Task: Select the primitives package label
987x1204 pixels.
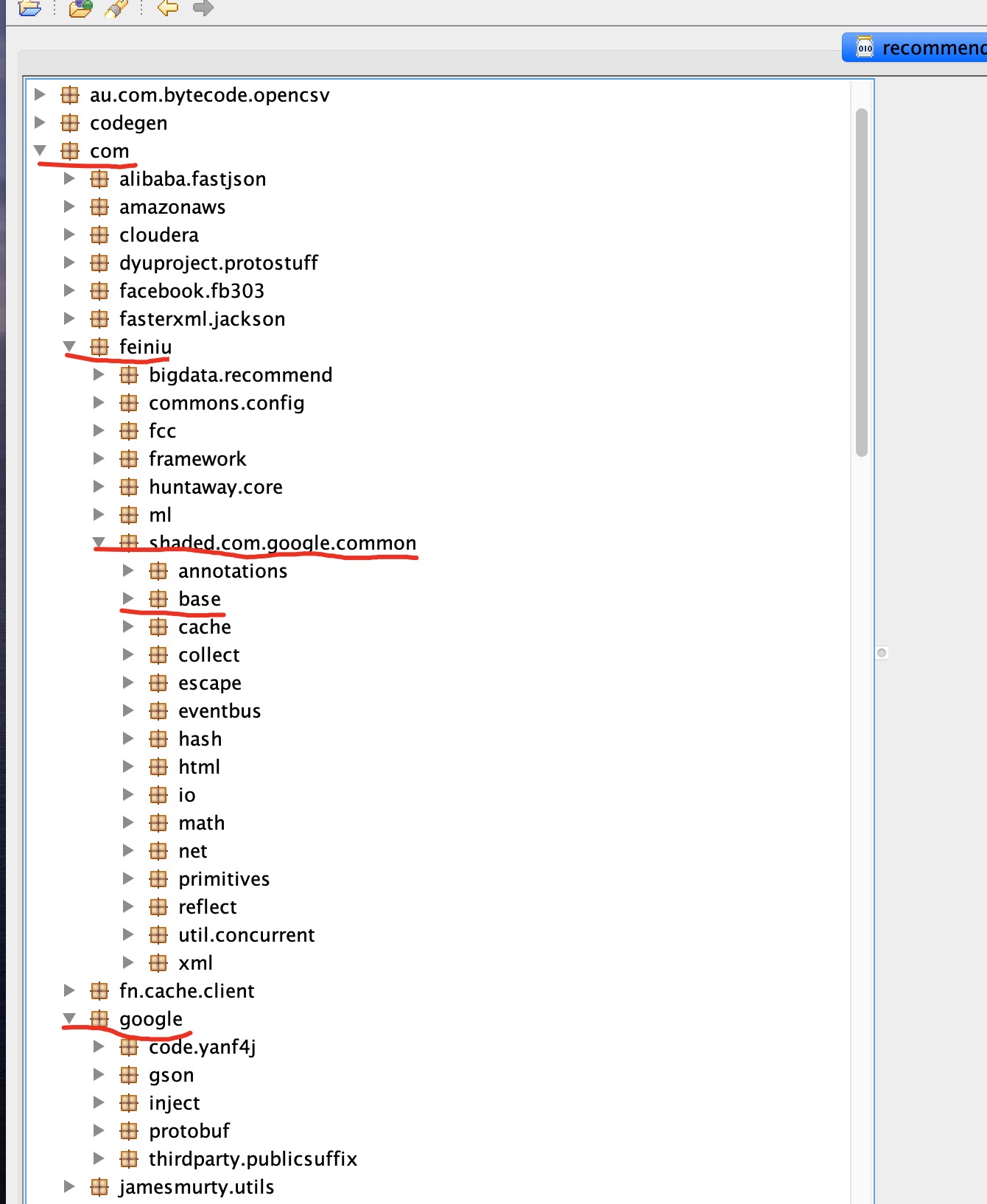Action: (224, 879)
